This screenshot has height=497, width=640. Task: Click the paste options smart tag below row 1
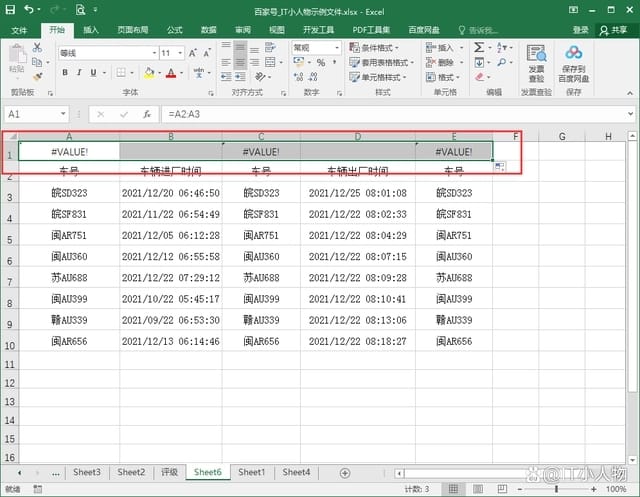coord(499,166)
